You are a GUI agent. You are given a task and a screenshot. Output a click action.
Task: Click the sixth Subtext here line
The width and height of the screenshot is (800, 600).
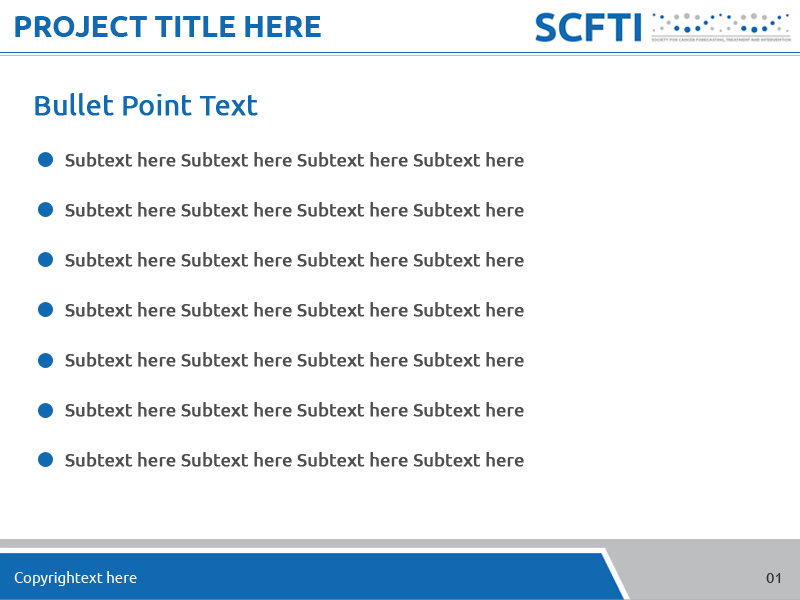pos(294,410)
